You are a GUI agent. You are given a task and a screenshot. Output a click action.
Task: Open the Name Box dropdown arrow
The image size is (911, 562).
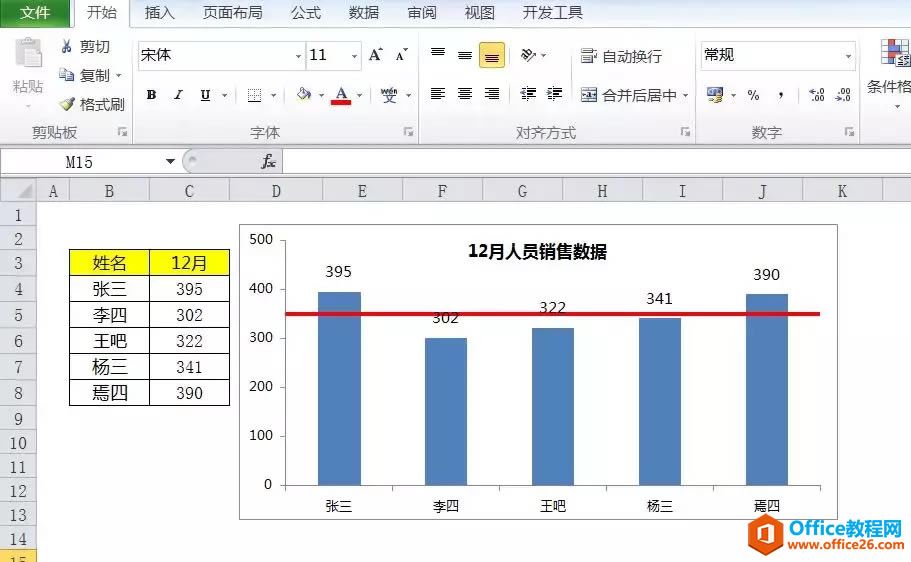tap(170, 162)
